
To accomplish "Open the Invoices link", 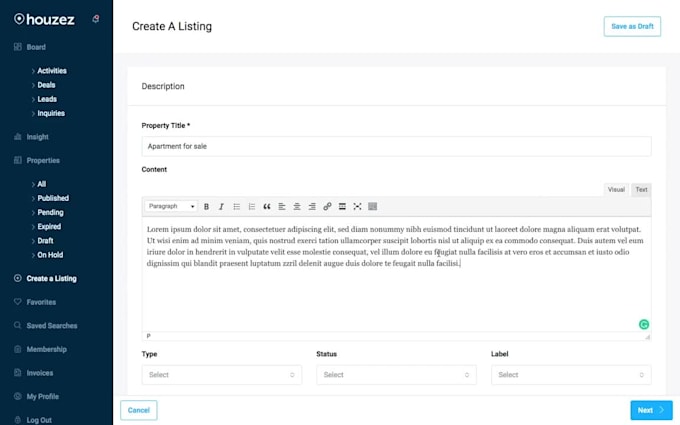I will click(x=39, y=373).
